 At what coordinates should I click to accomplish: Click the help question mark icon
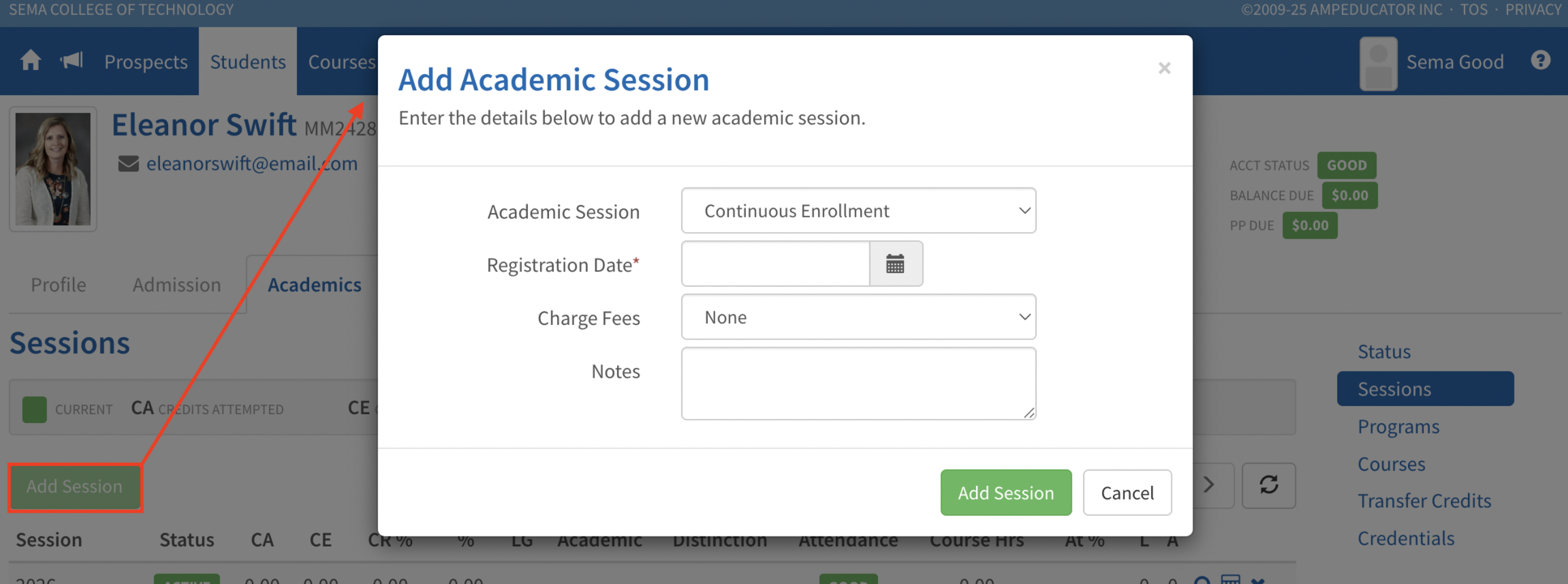1540,61
